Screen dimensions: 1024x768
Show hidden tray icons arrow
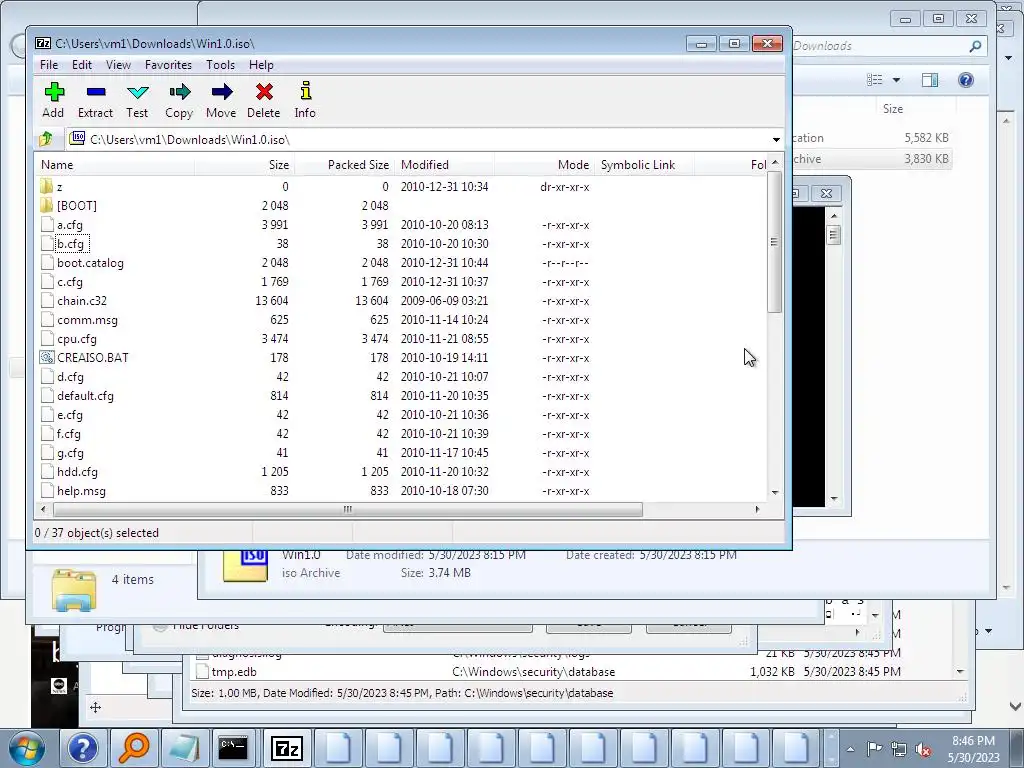850,750
